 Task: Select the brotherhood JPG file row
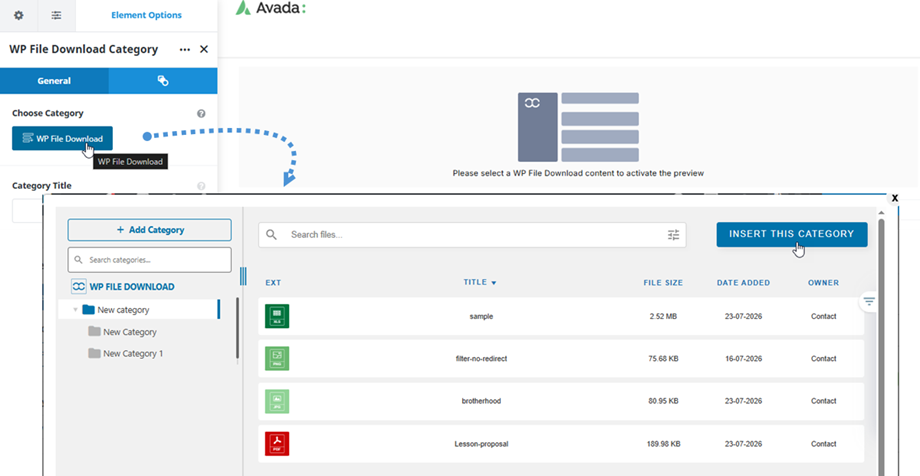click(561, 401)
